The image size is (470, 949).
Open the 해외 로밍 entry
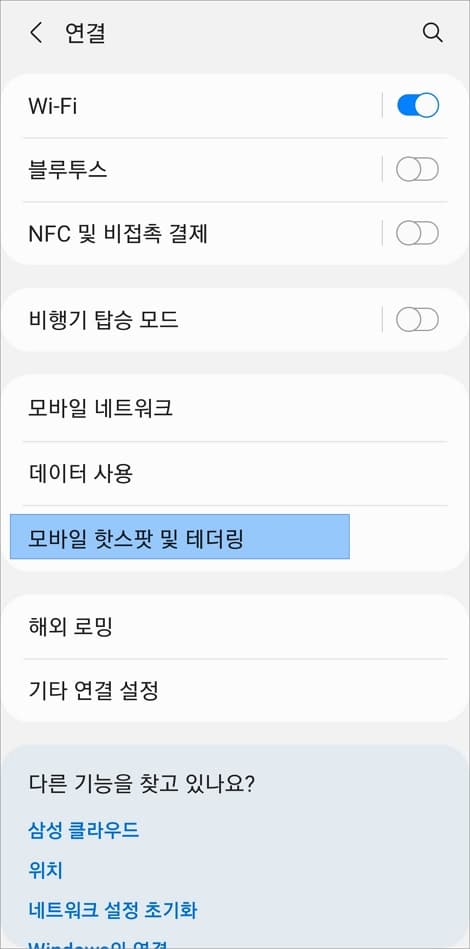235,627
